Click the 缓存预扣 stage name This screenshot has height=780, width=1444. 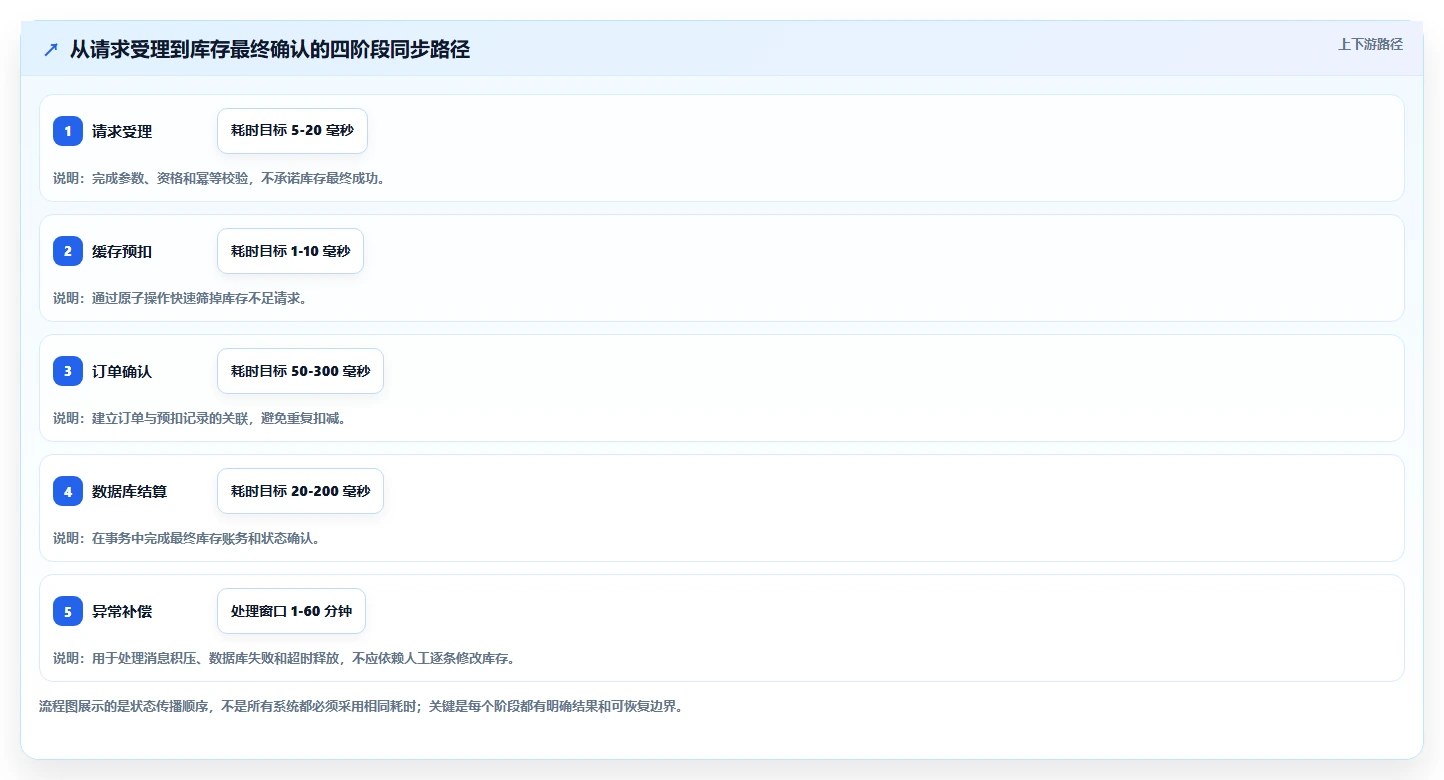pos(122,251)
